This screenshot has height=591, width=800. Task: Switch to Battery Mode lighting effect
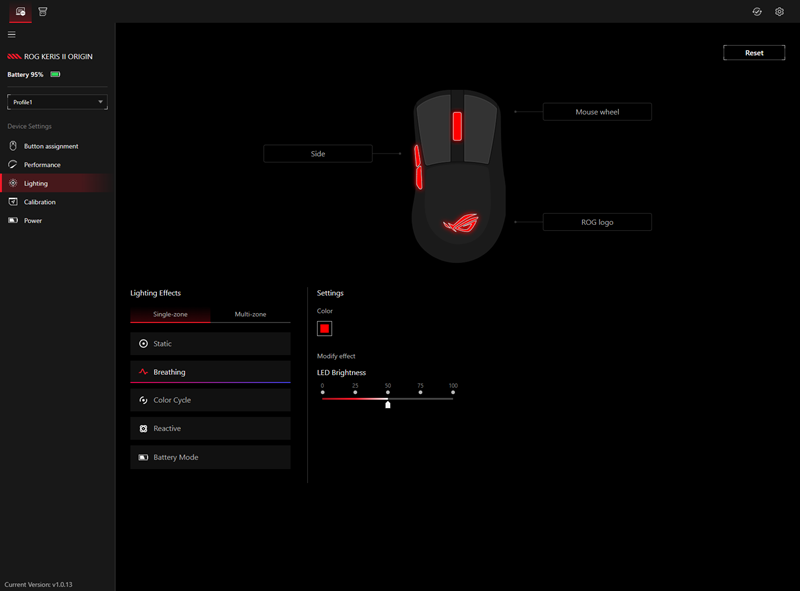click(x=210, y=457)
